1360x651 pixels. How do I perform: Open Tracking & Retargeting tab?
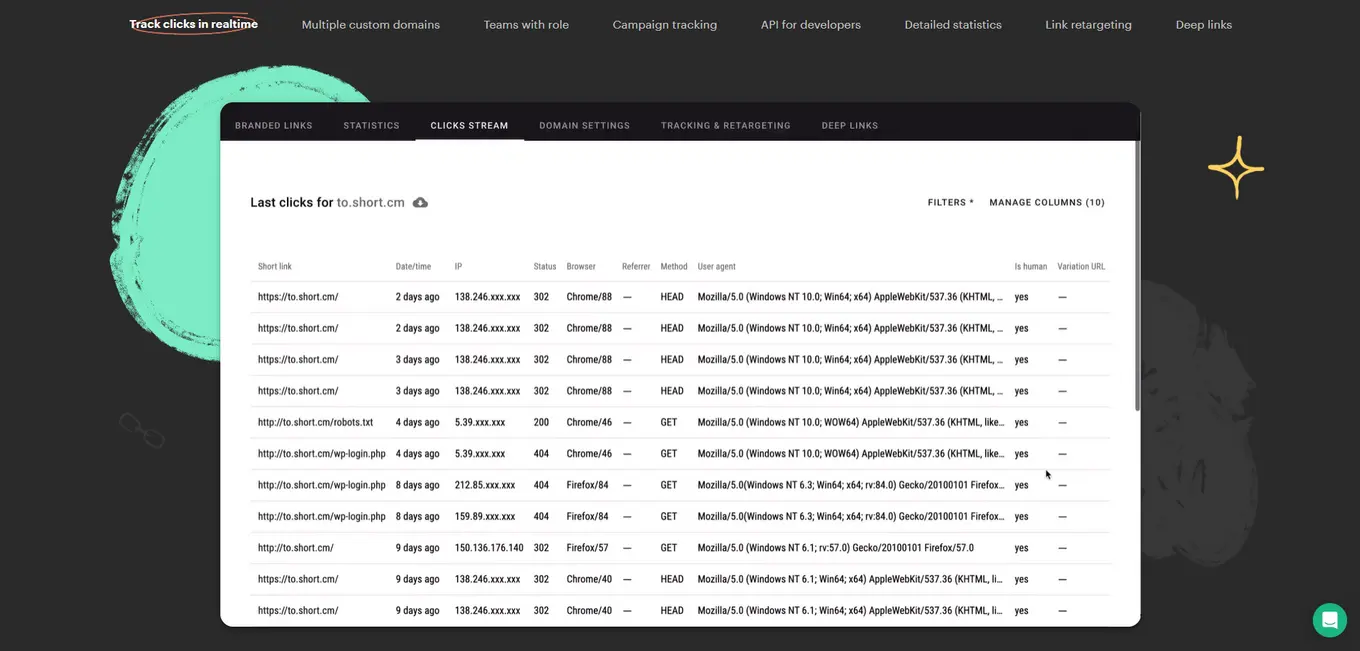(725, 126)
